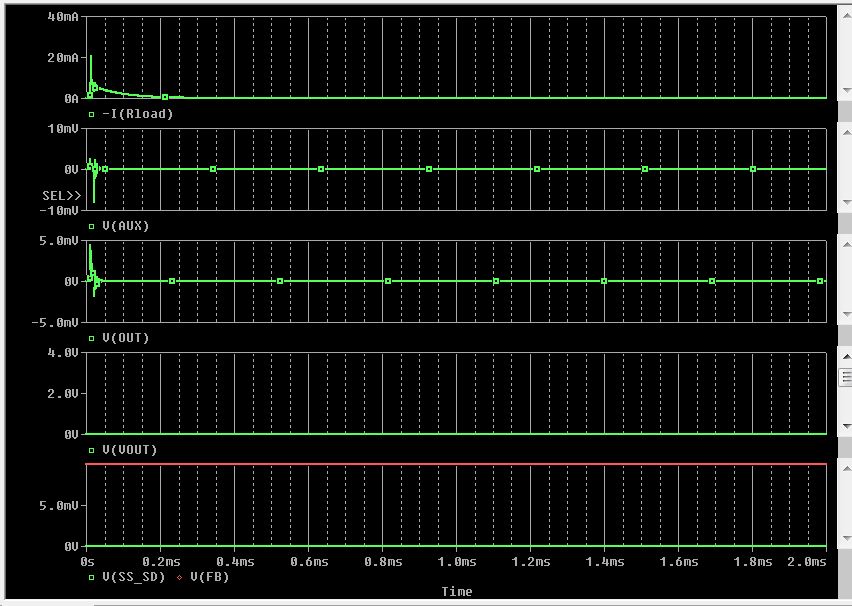
Task: Select the -I(Rload) trace label
Action: 137,114
